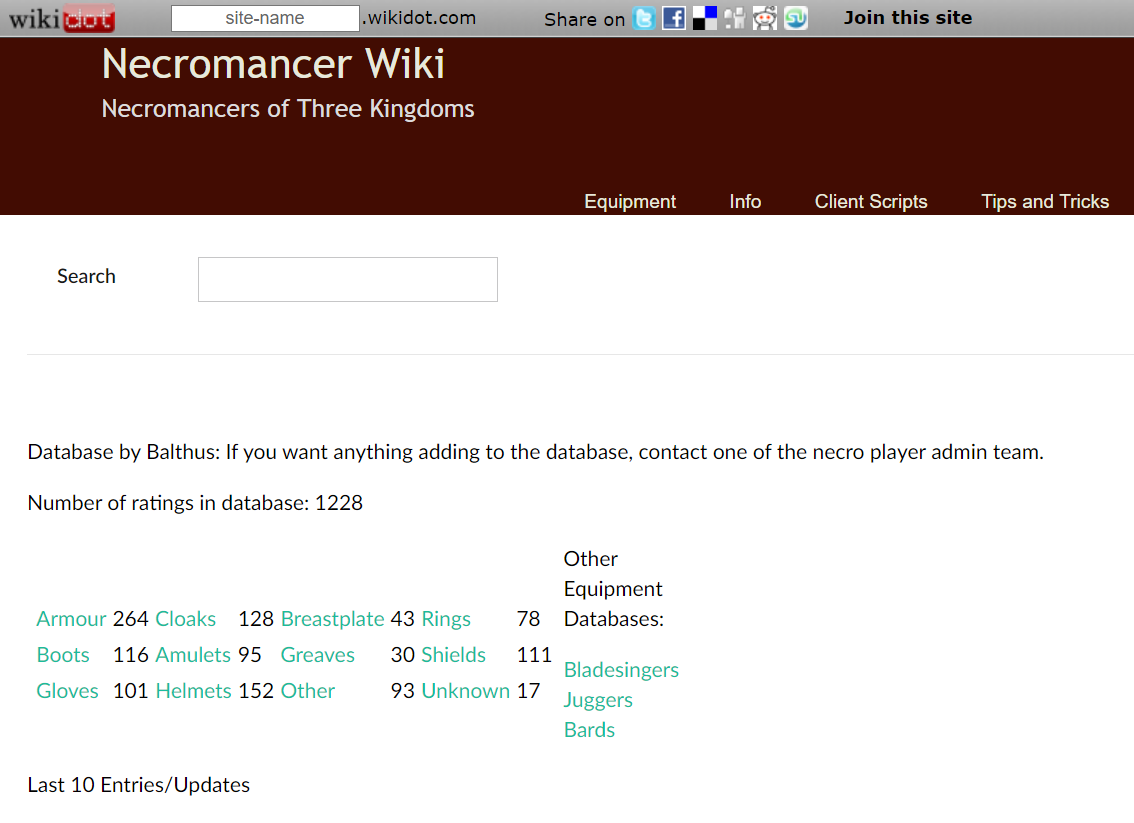1134x823 pixels.
Task: Click into the Search text box
Action: point(347,279)
